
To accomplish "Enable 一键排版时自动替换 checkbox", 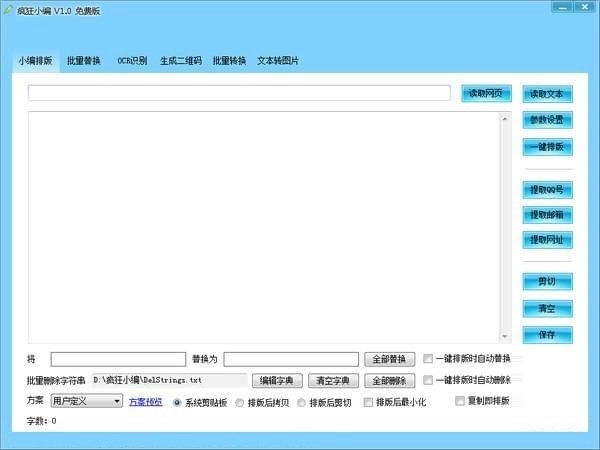I will pos(429,359).
